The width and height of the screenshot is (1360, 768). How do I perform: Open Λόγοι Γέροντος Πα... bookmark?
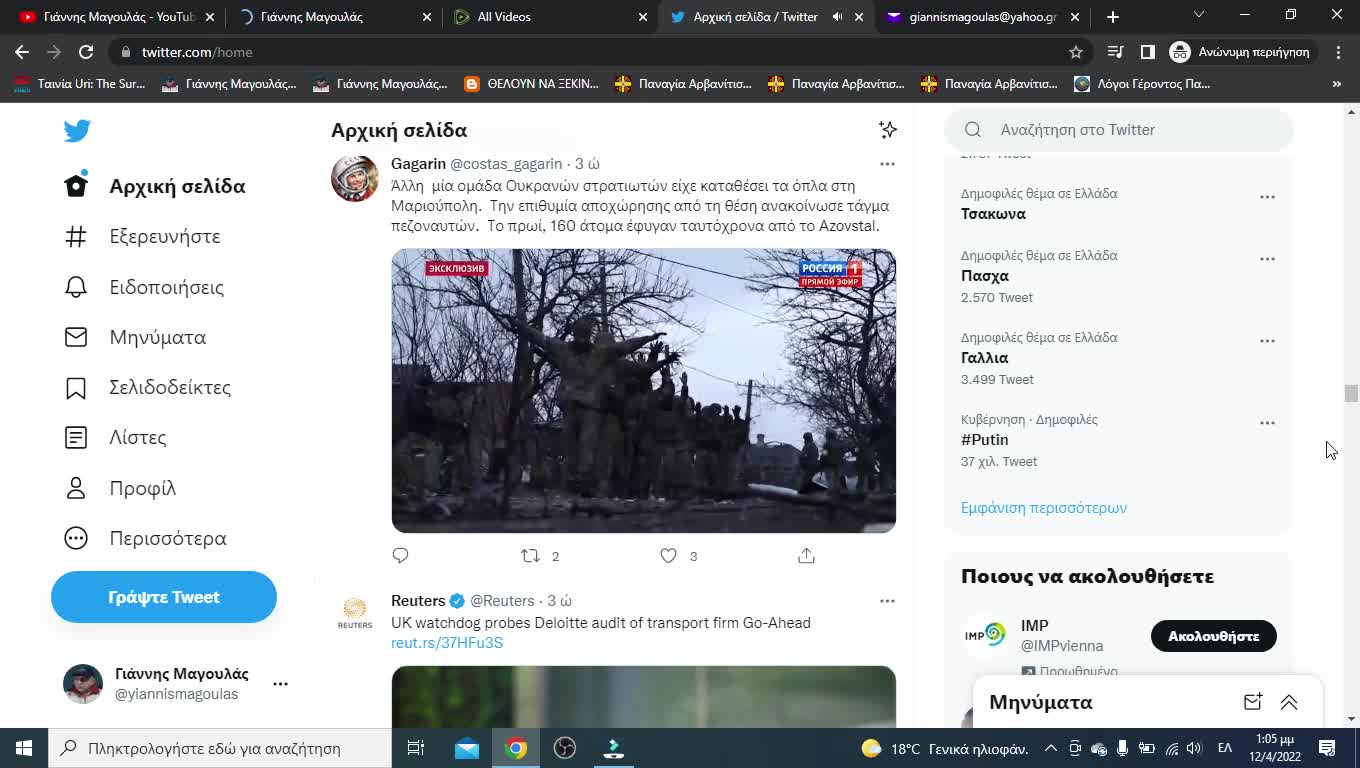1142,84
